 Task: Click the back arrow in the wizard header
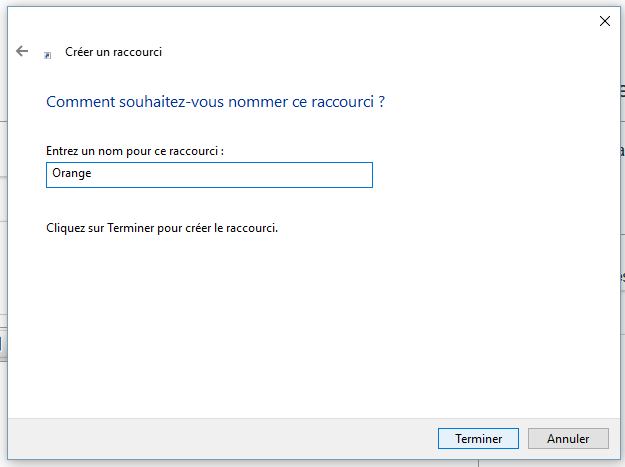pos(22,51)
